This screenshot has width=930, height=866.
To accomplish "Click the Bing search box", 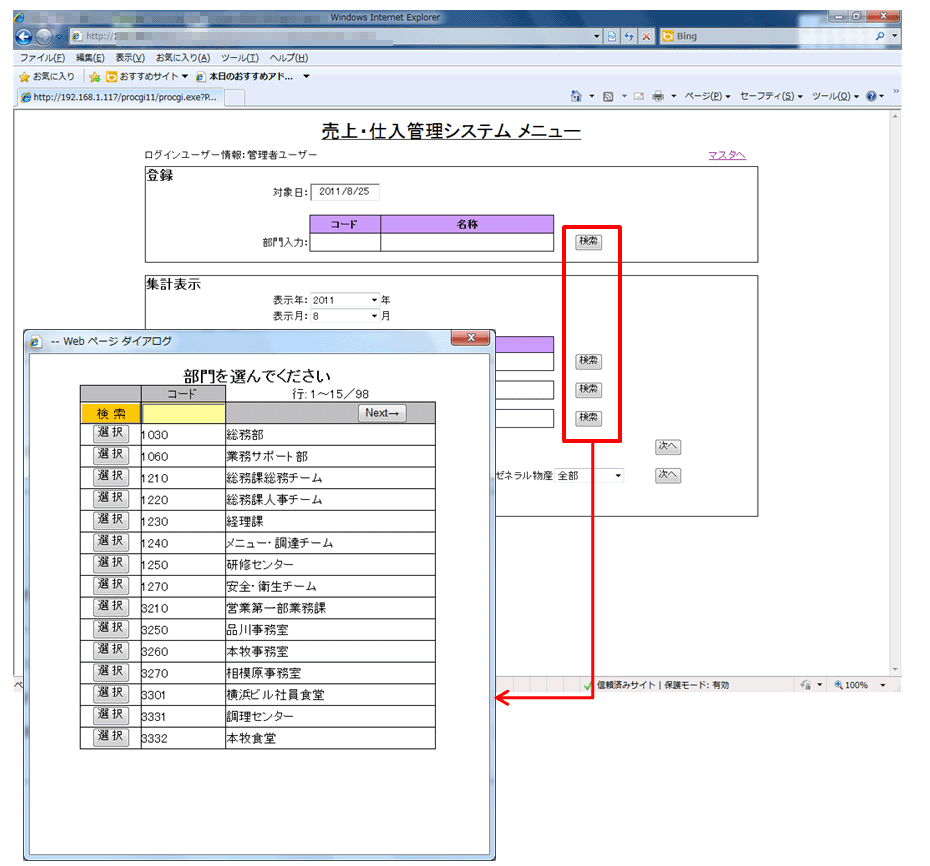I will point(767,36).
